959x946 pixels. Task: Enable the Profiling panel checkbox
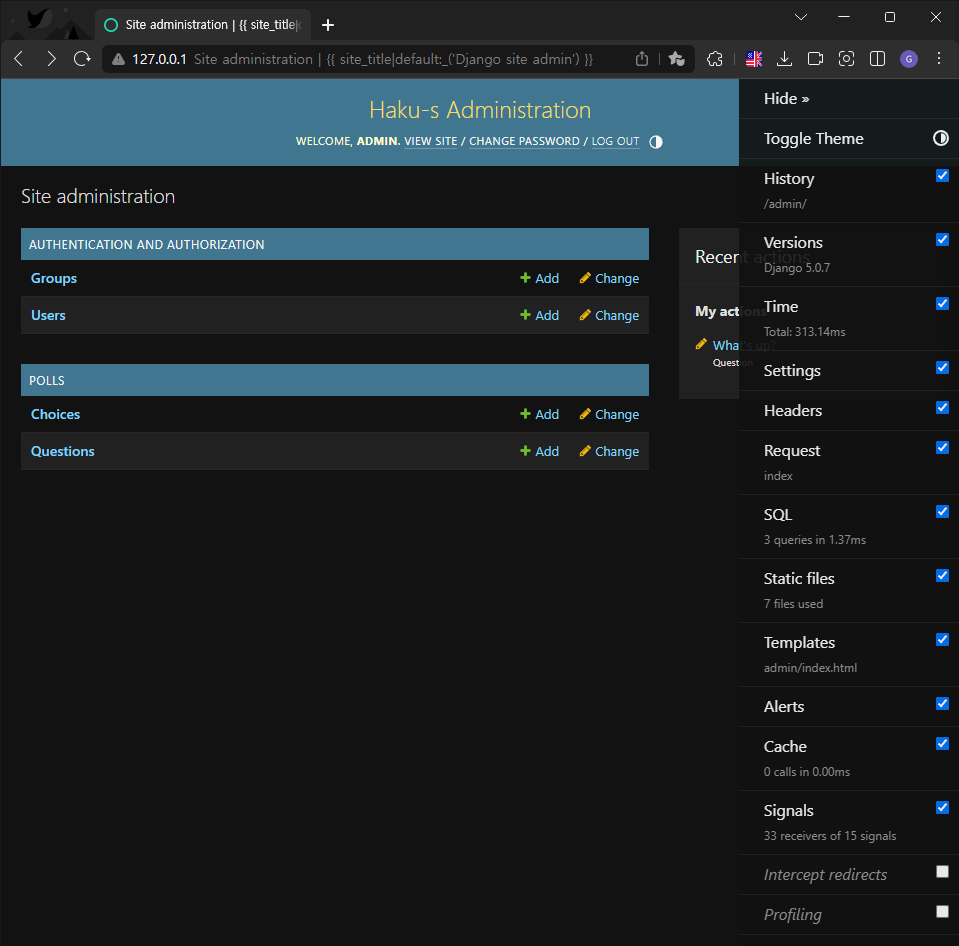pyautogui.click(x=942, y=912)
